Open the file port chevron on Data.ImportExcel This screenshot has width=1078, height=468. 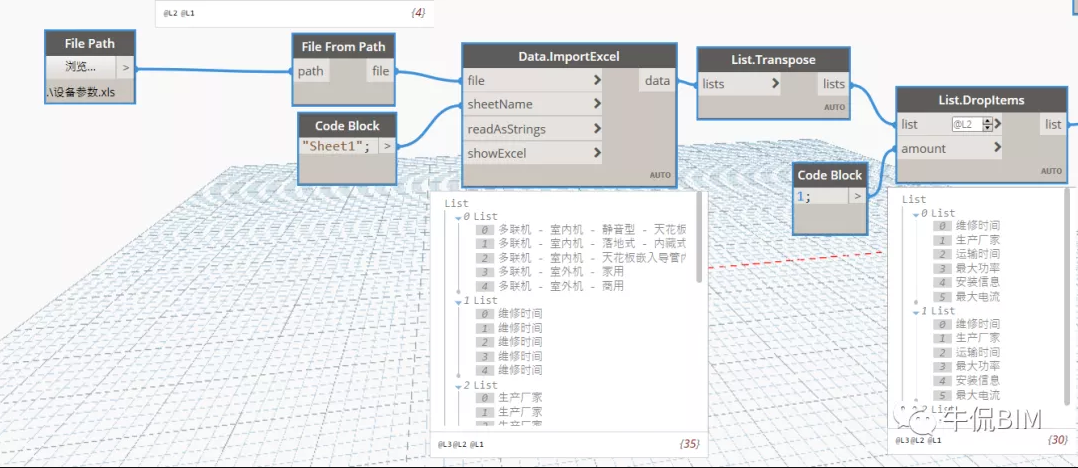pyautogui.click(x=597, y=80)
